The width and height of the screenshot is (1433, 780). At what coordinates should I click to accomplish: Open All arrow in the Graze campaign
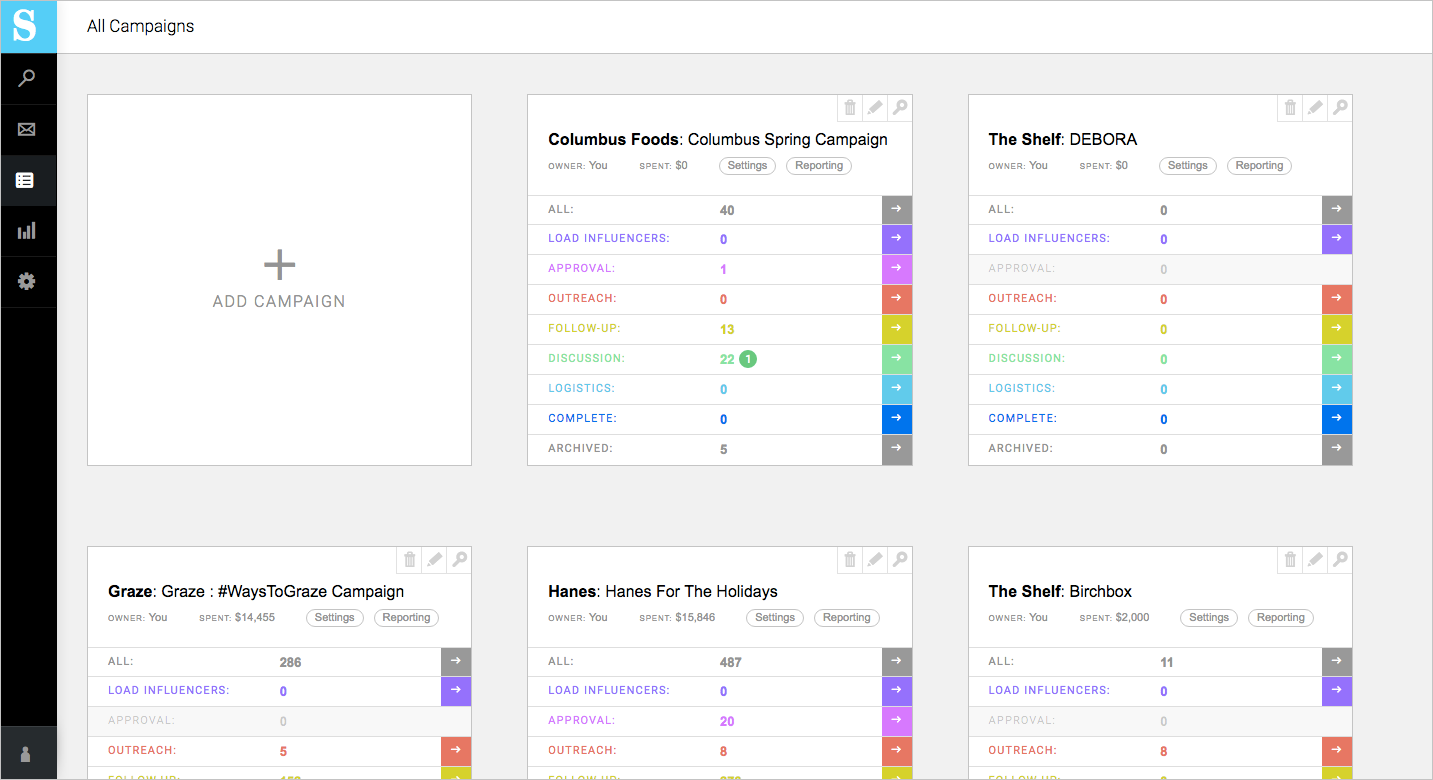point(456,661)
